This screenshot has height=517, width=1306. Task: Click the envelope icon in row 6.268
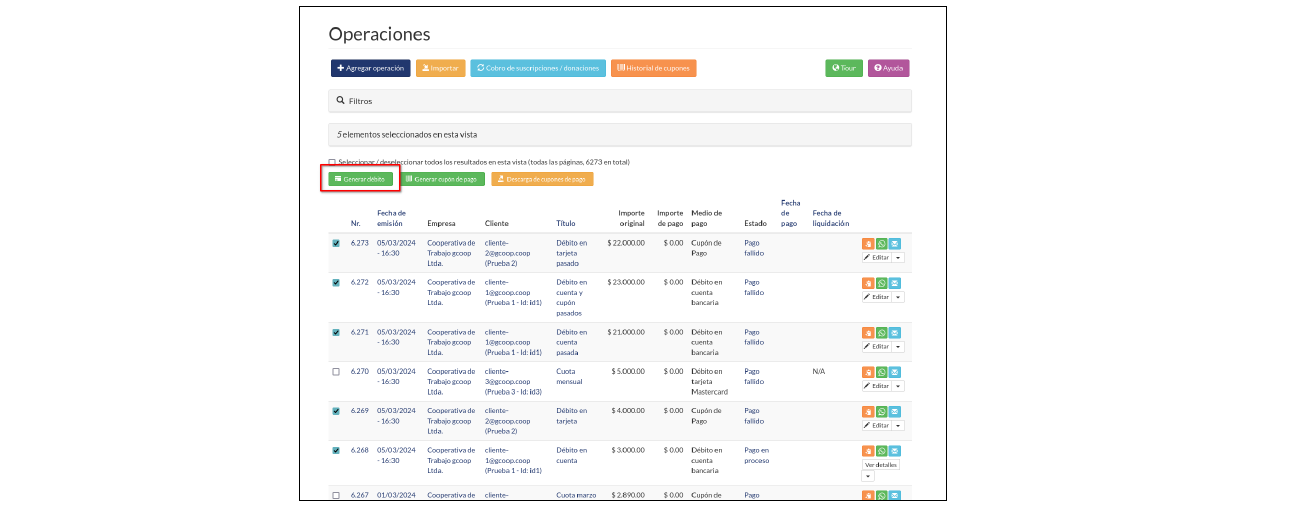[x=895, y=451]
